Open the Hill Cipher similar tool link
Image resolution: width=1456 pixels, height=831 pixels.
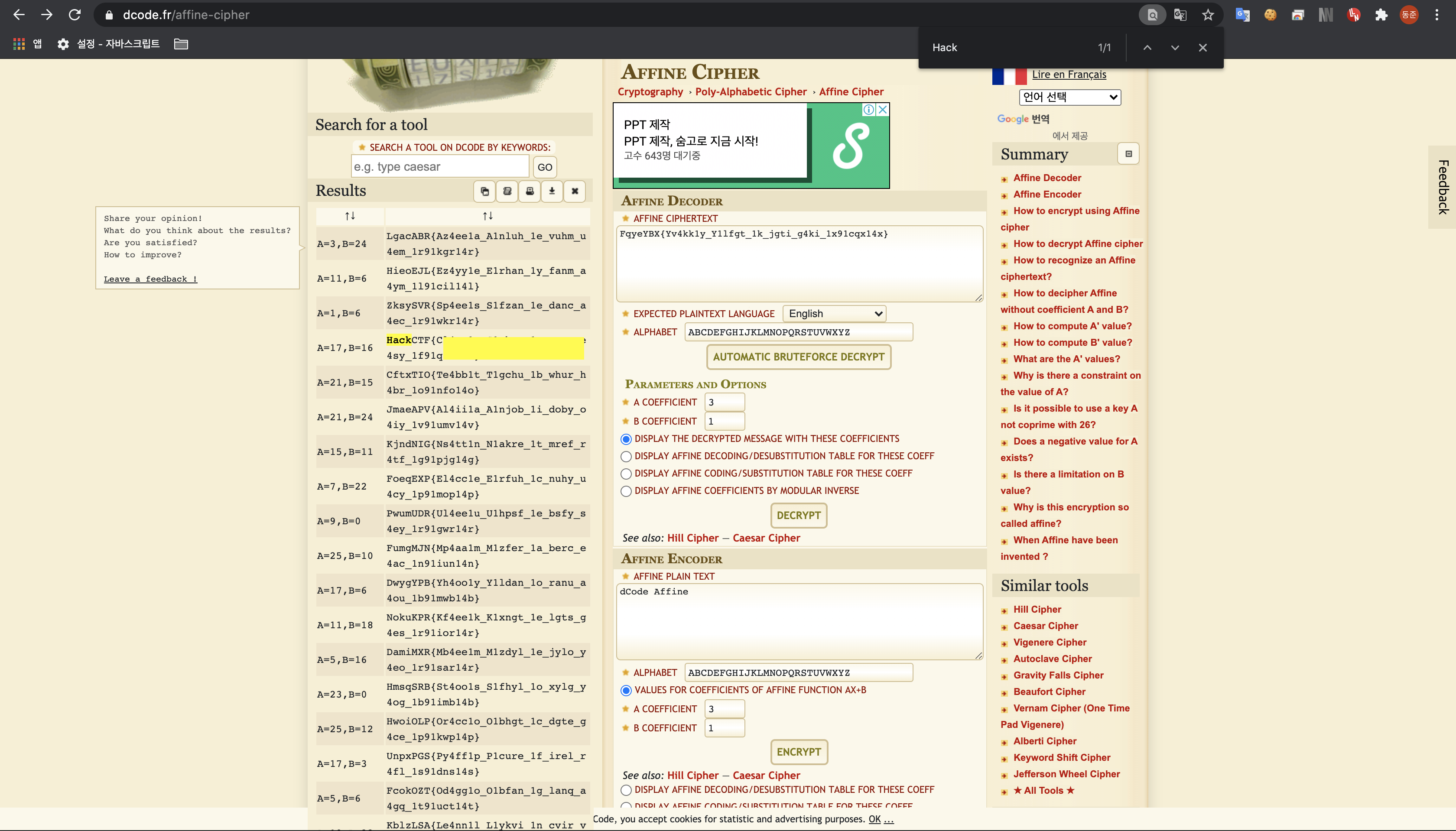pyautogui.click(x=1037, y=610)
